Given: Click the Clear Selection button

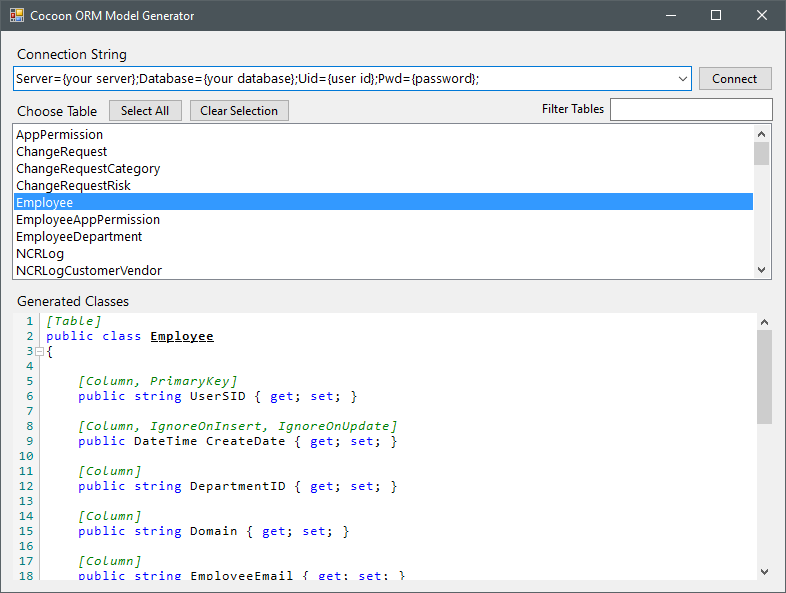Looking at the screenshot, I should click(x=239, y=111).
